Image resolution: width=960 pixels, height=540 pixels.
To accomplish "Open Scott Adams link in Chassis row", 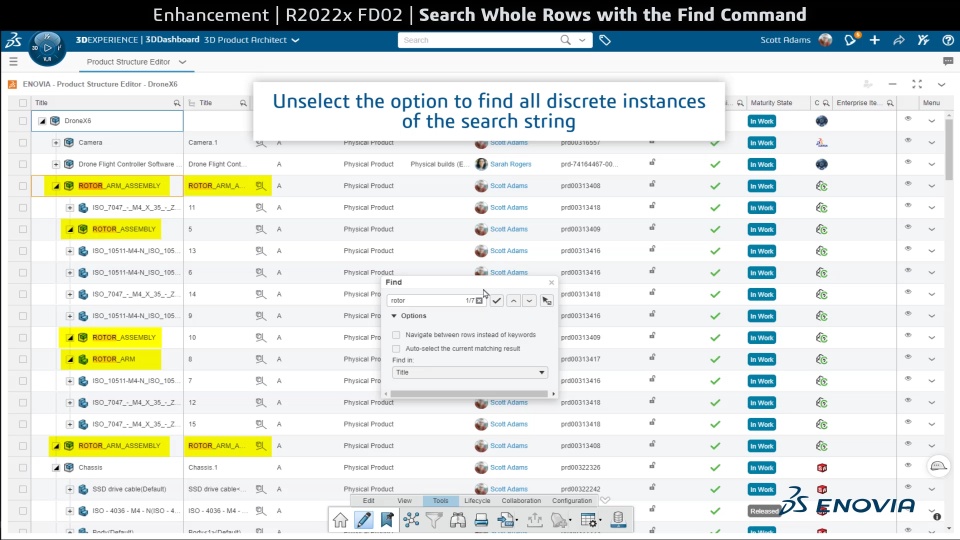I will (508, 468).
